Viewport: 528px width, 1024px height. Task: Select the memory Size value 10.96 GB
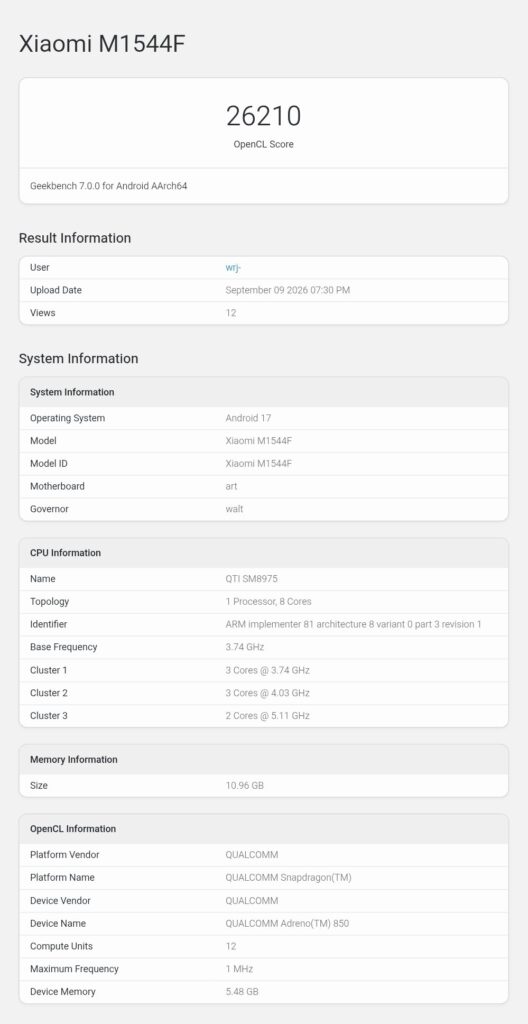click(245, 786)
